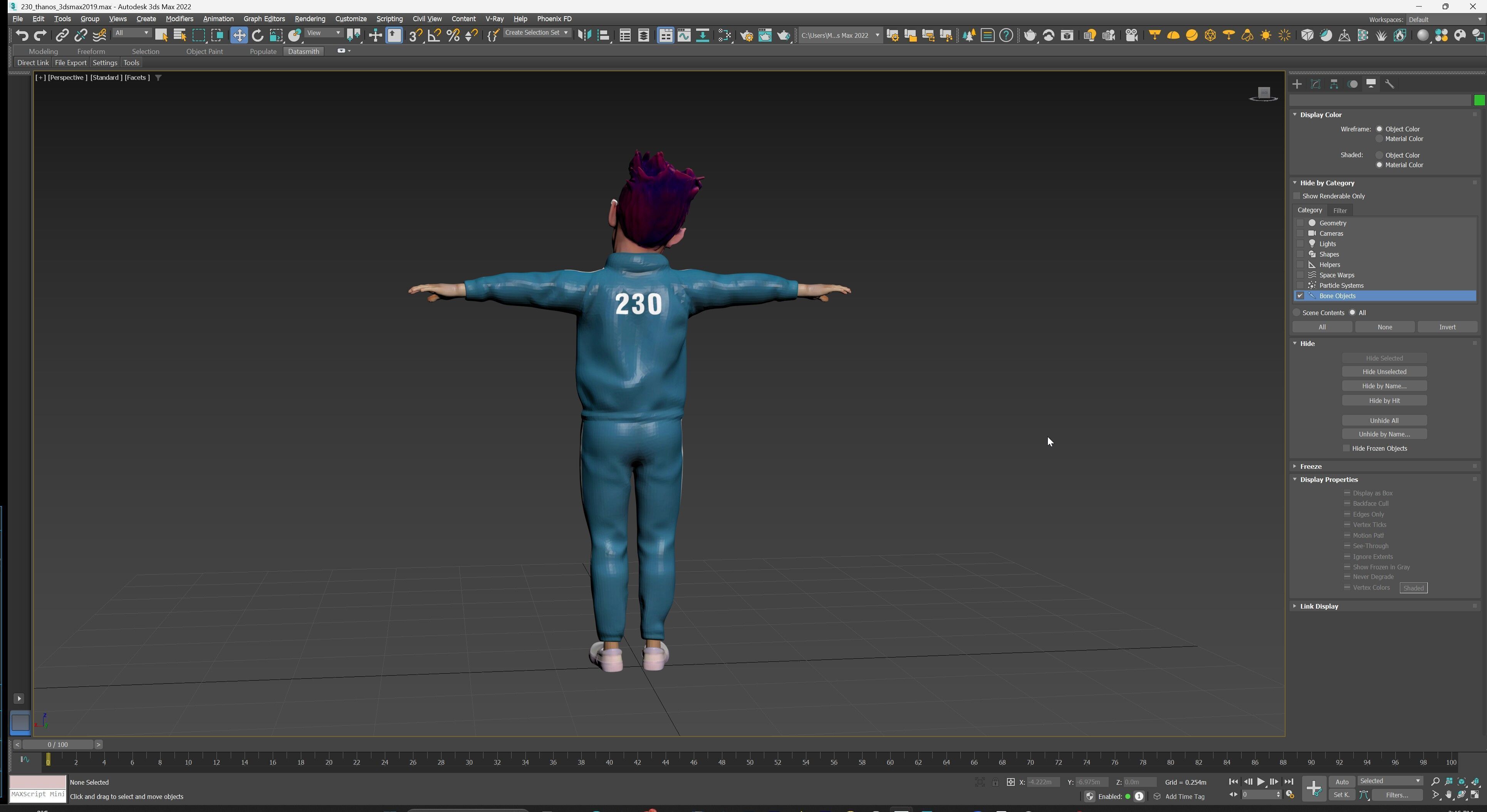Enable Show Renderable Only checkbox
The width and height of the screenshot is (1487, 812).
pos(1297,196)
